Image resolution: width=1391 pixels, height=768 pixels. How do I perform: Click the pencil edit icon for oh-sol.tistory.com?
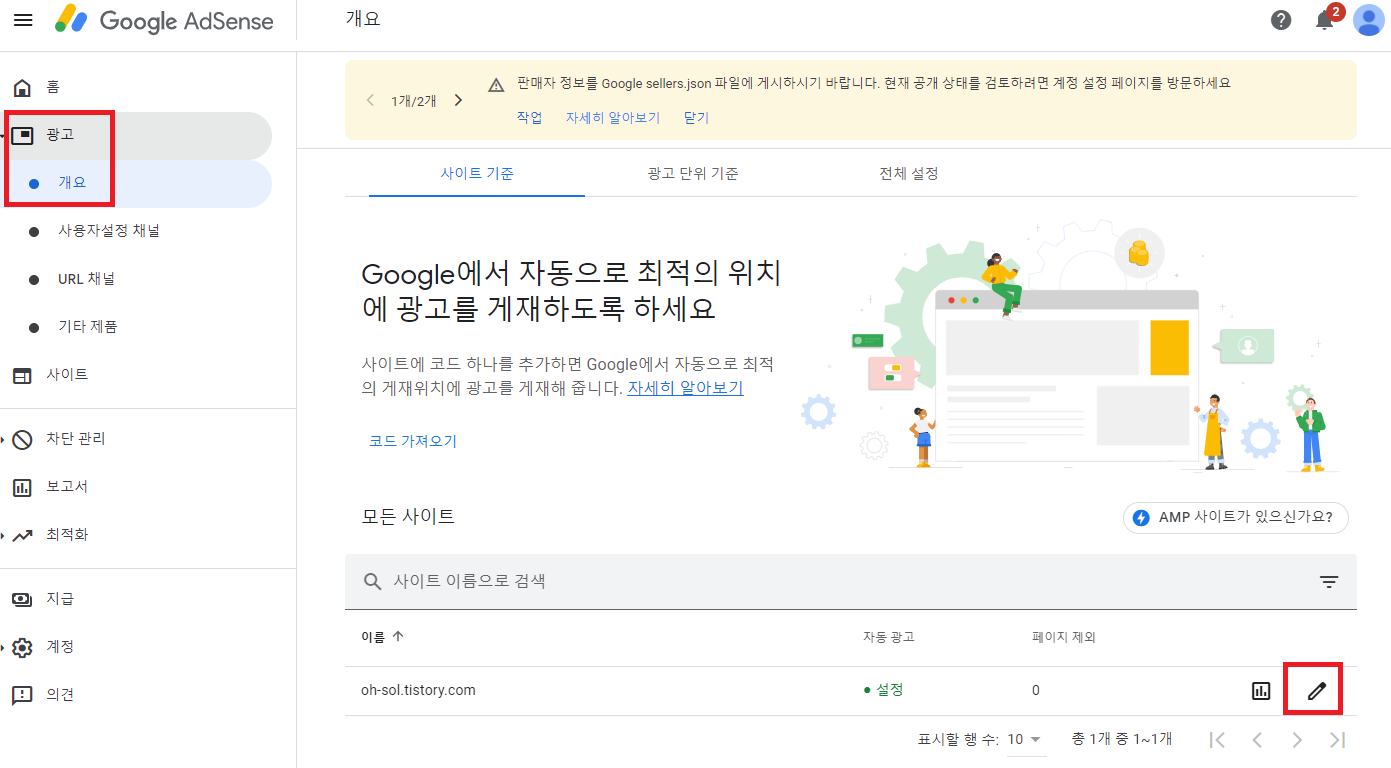(x=1317, y=691)
